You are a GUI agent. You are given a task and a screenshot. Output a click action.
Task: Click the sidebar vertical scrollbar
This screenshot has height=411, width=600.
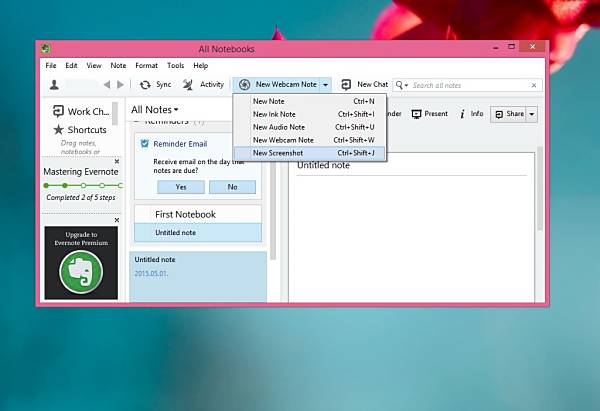point(115,114)
